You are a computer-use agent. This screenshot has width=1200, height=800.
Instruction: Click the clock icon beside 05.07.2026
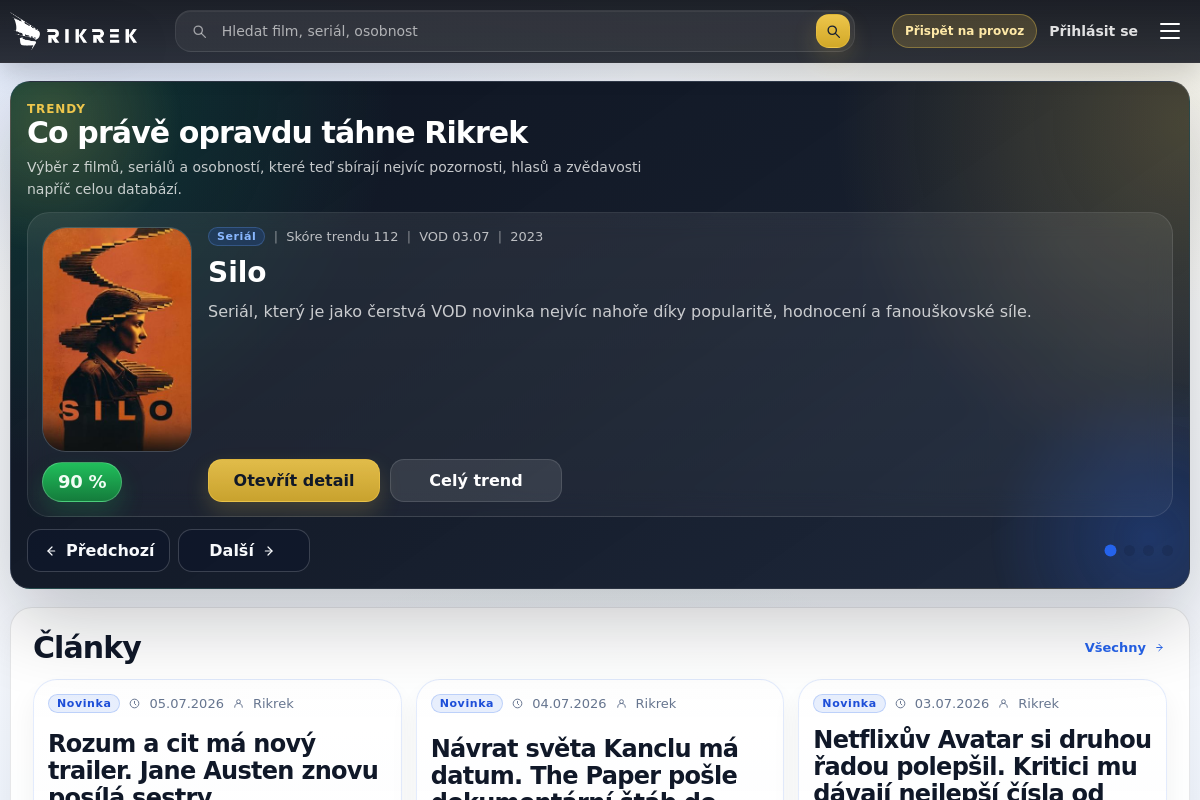click(x=135, y=704)
